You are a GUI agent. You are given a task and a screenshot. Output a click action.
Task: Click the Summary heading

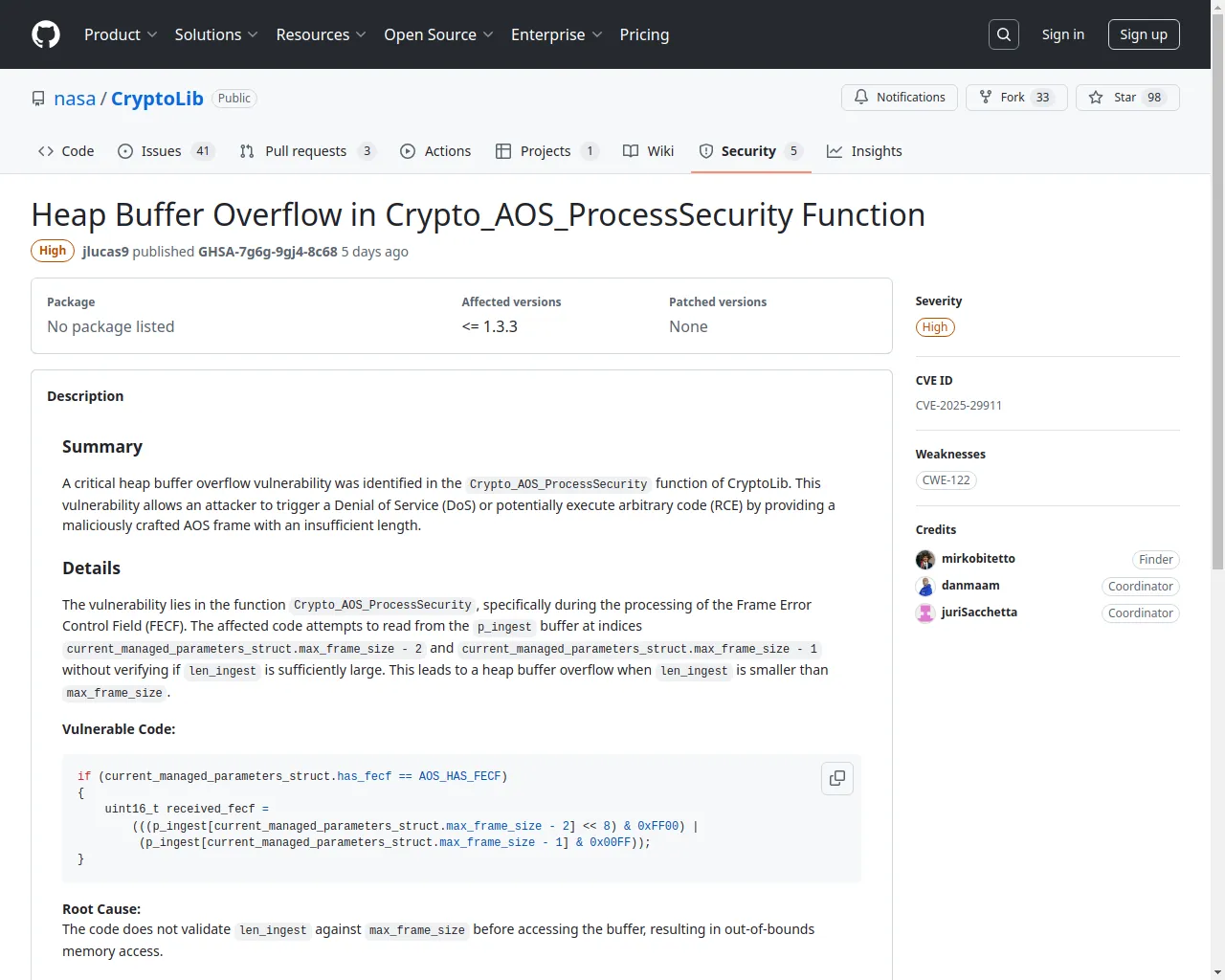pos(102,447)
